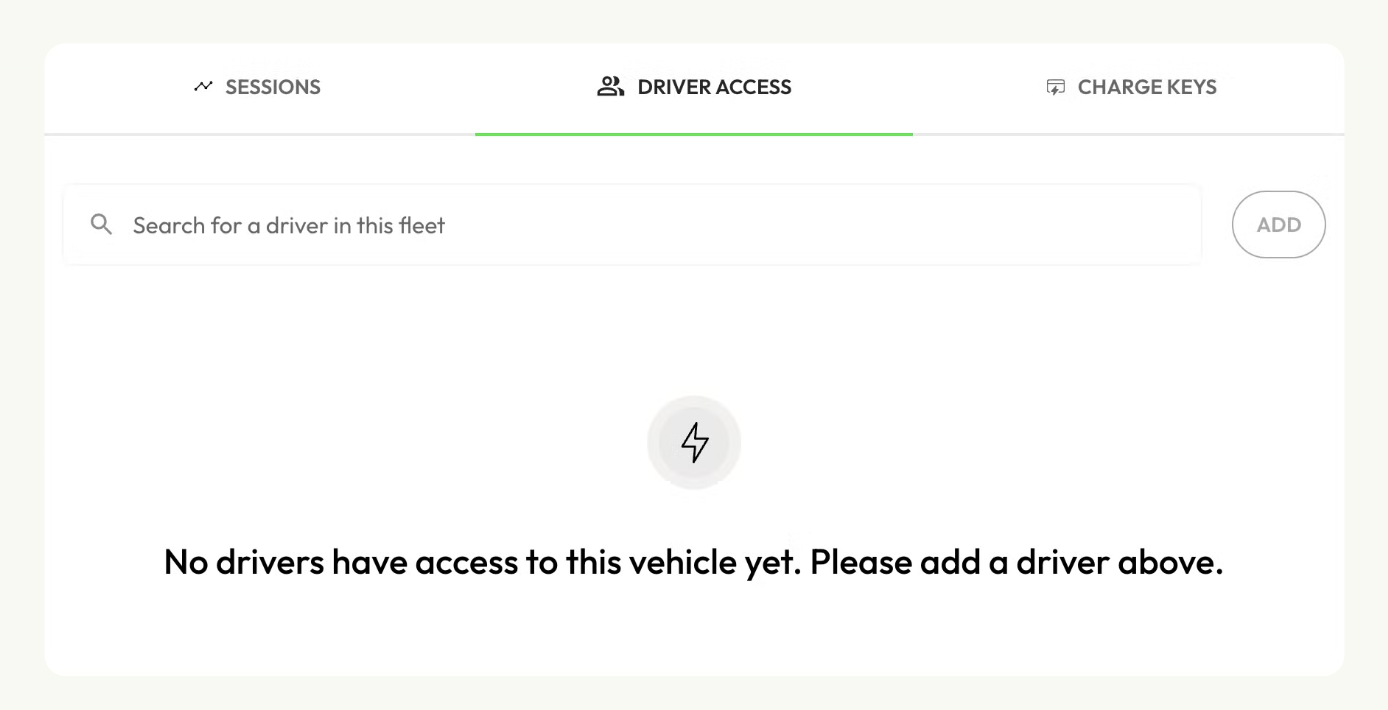Click the people icon beside Driver Access
The height and width of the screenshot is (710, 1388).
coord(610,87)
